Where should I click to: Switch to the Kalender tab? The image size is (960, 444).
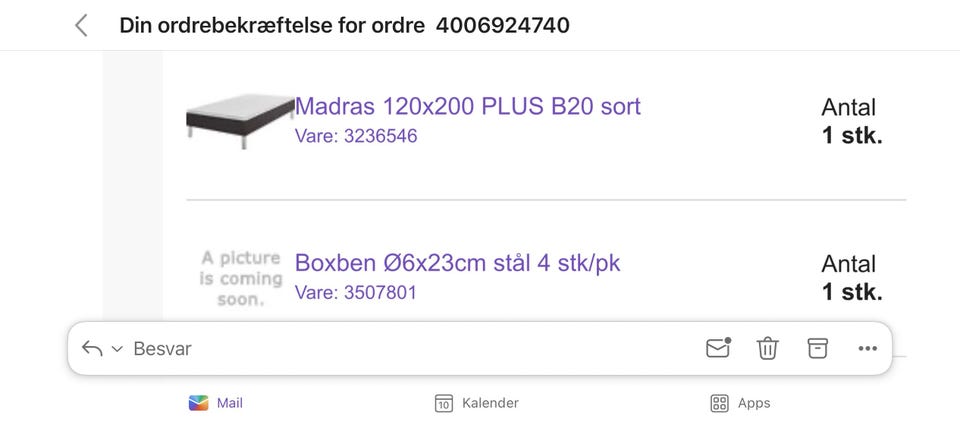point(476,403)
